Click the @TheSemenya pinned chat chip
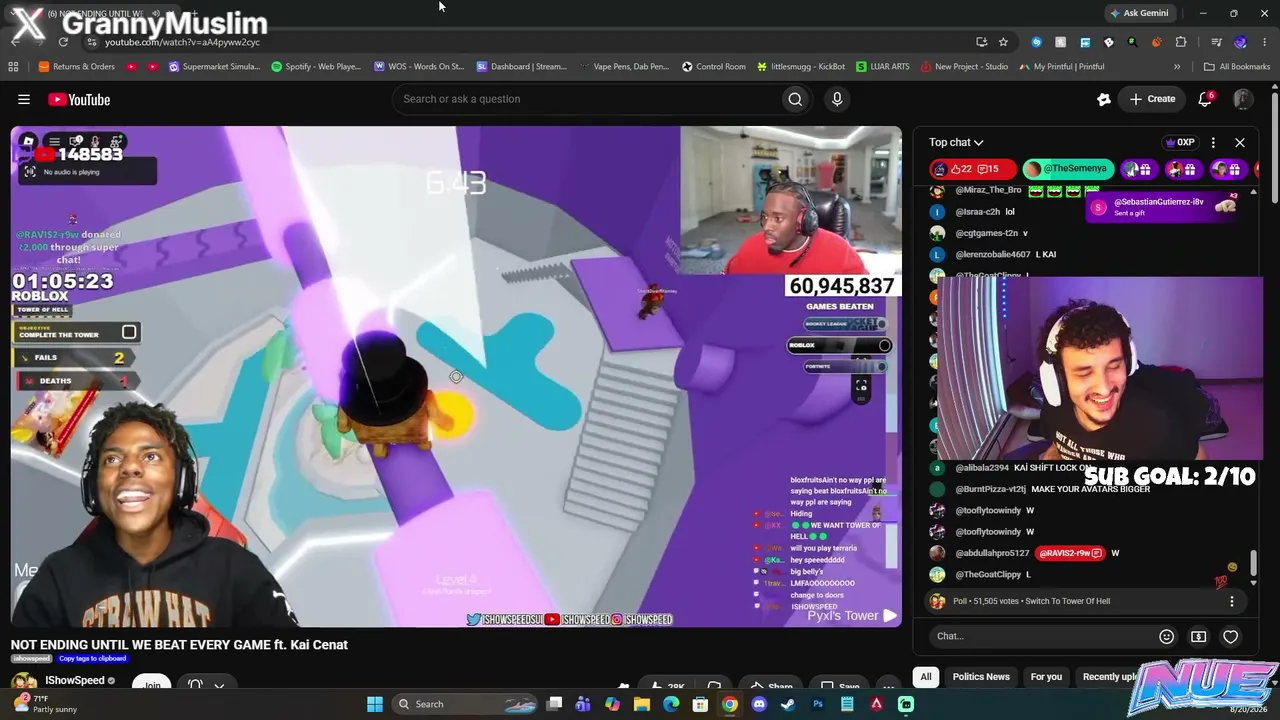Viewport: 1280px width, 720px height. (1068, 169)
